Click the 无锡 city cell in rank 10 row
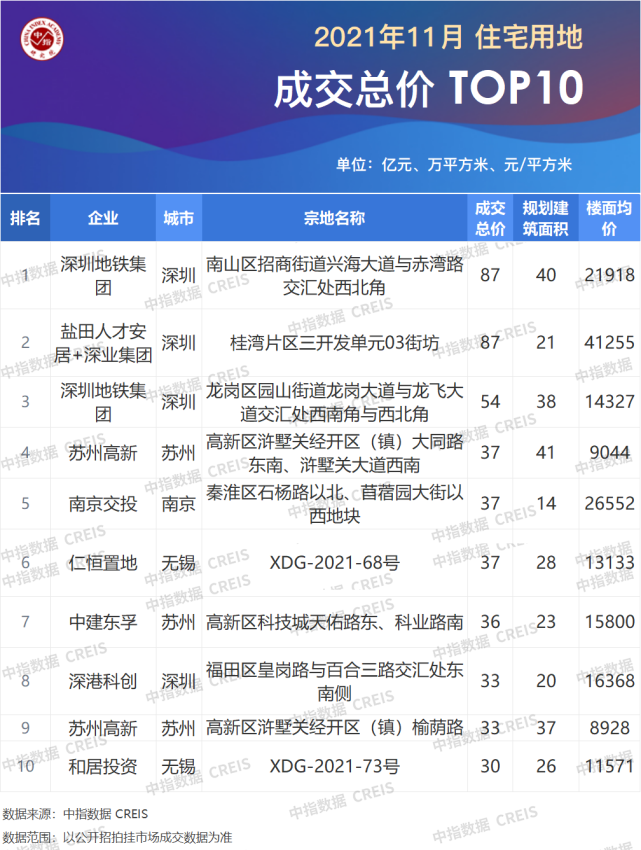641x850 pixels. pos(178,766)
